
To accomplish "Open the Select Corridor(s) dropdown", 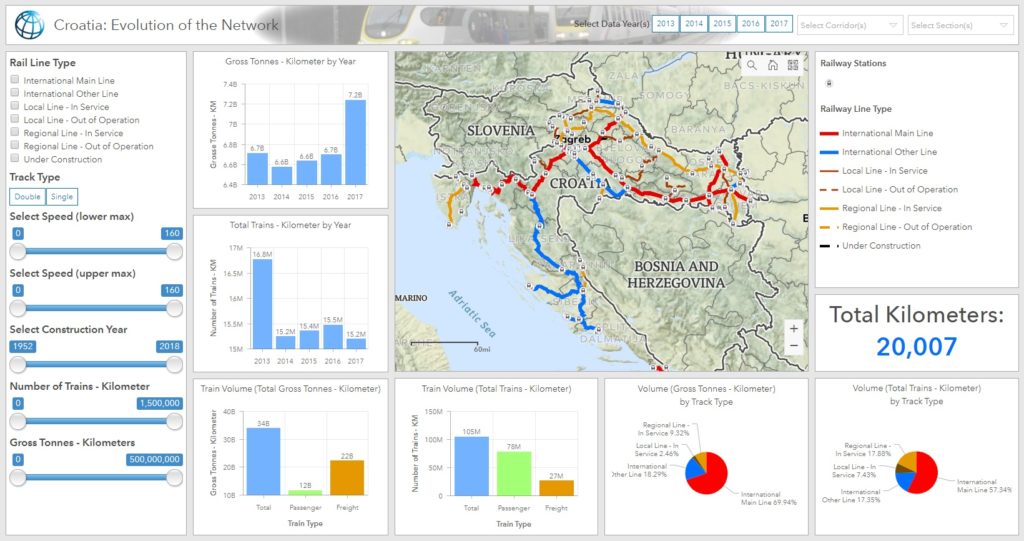I will coord(850,25).
